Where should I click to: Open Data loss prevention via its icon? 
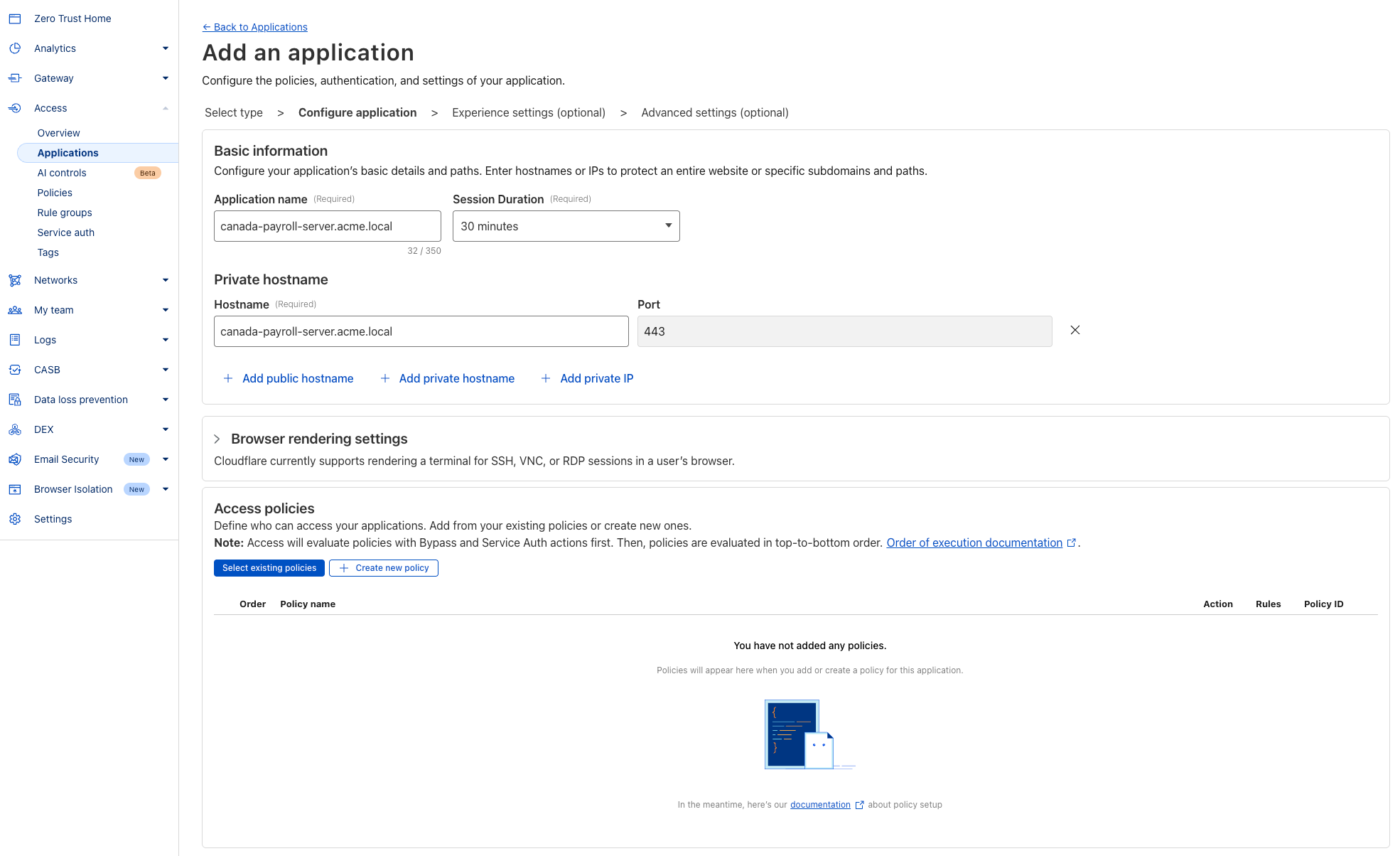click(x=15, y=399)
